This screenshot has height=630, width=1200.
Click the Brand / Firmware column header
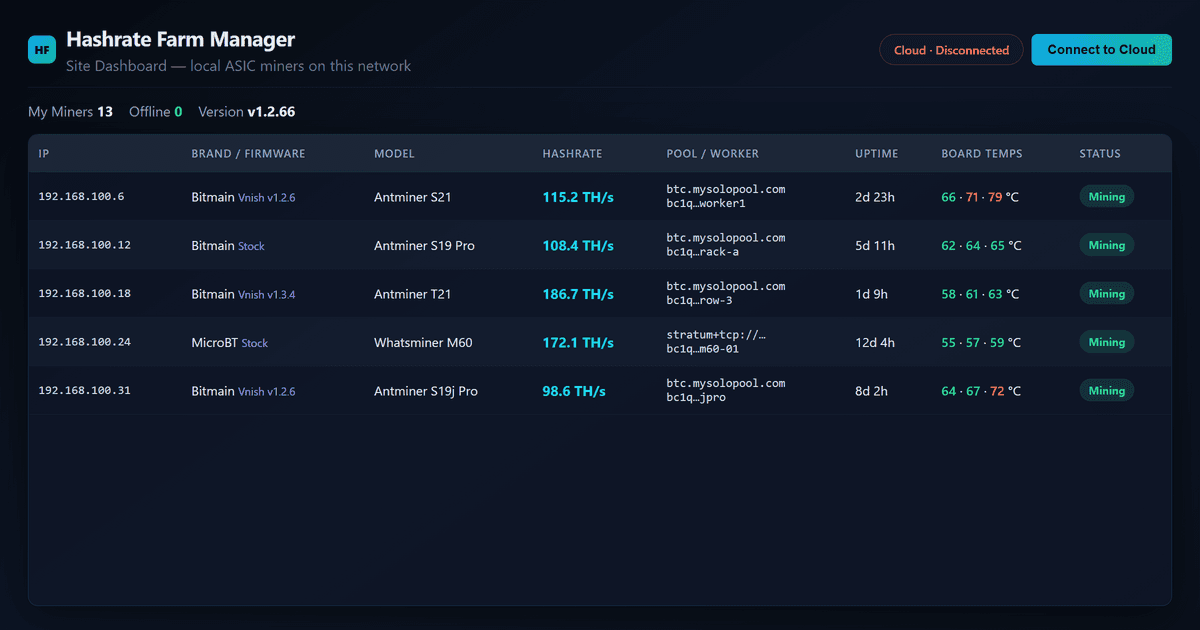pyautogui.click(x=248, y=154)
